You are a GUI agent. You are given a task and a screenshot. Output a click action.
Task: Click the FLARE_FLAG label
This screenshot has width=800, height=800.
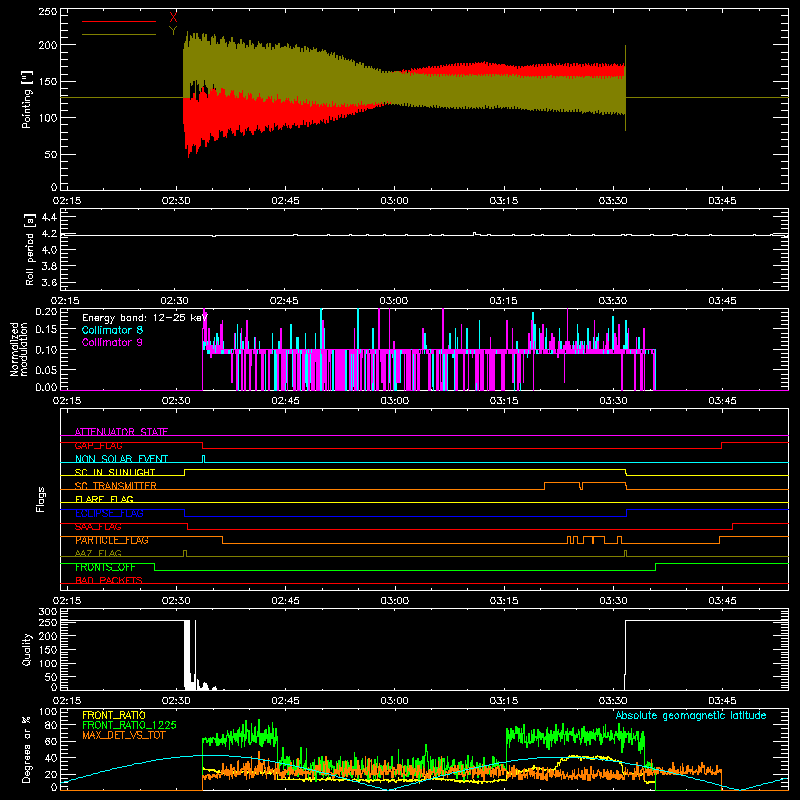pos(104,499)
